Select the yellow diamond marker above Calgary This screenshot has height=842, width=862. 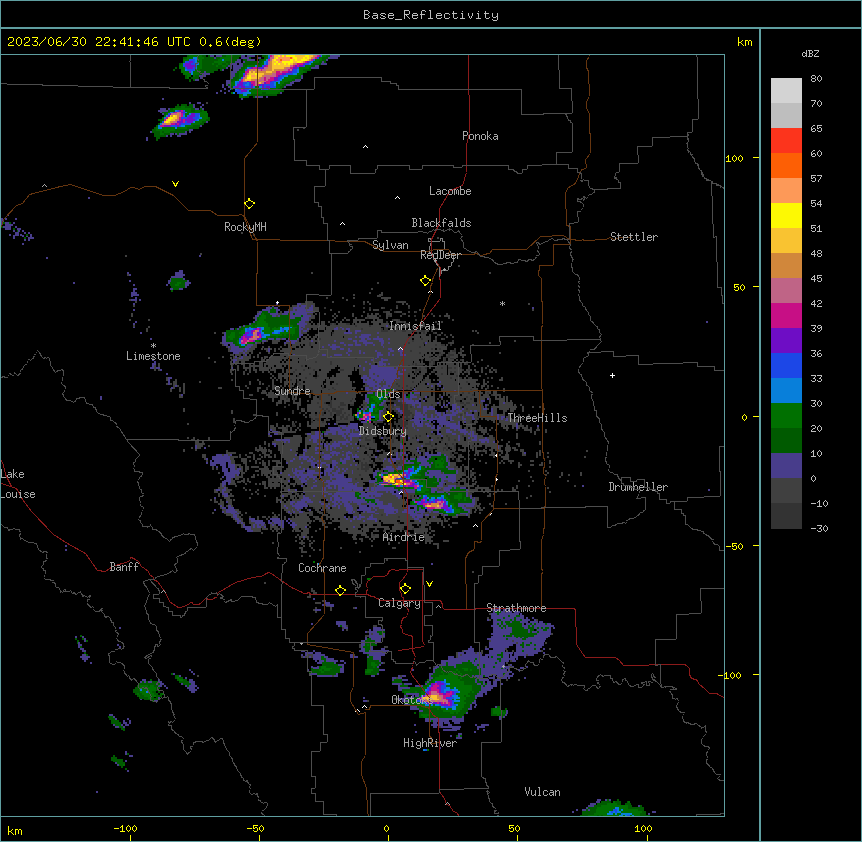click(x=405, y=589)
